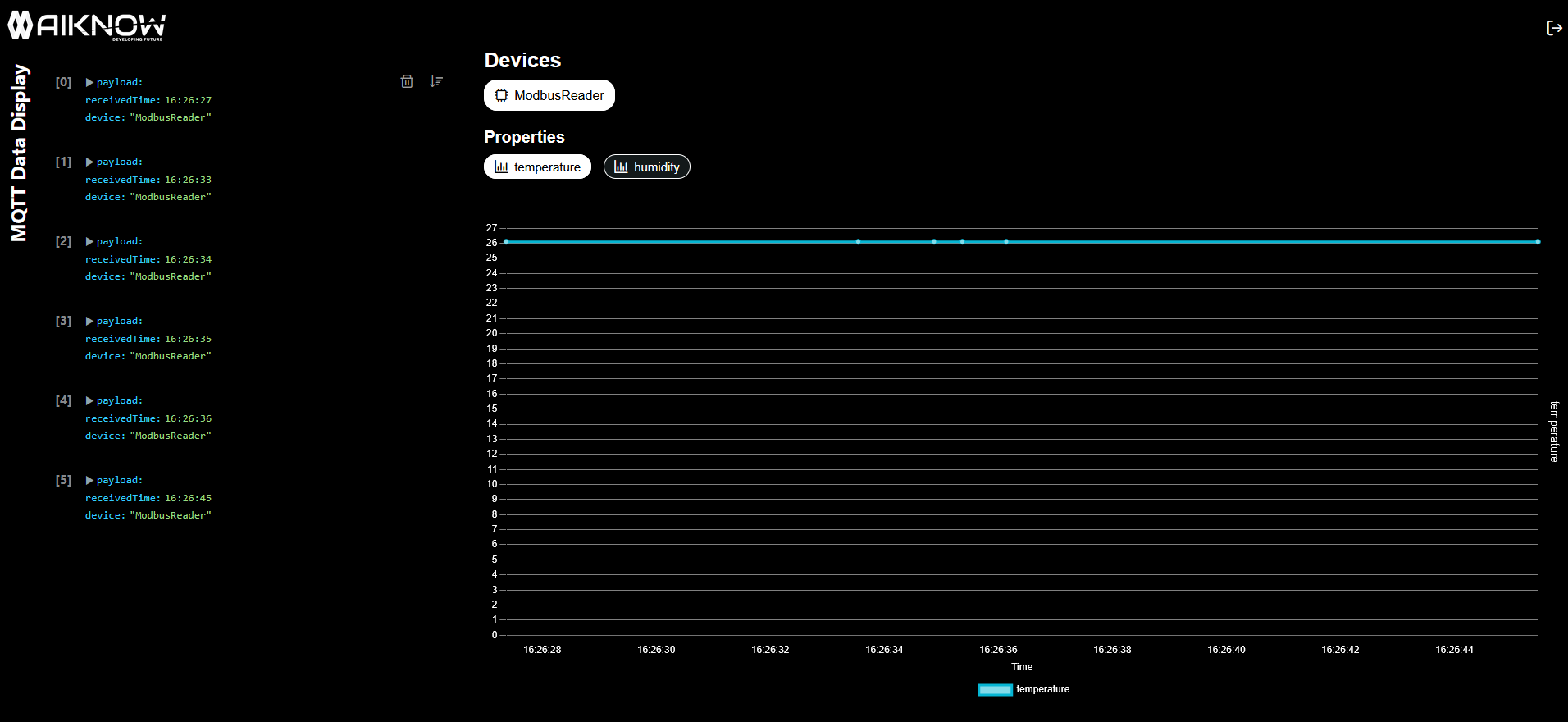Click receivedTime 16:26:36 value
This screenshot has height=722, width=1568.
[188, 418]
